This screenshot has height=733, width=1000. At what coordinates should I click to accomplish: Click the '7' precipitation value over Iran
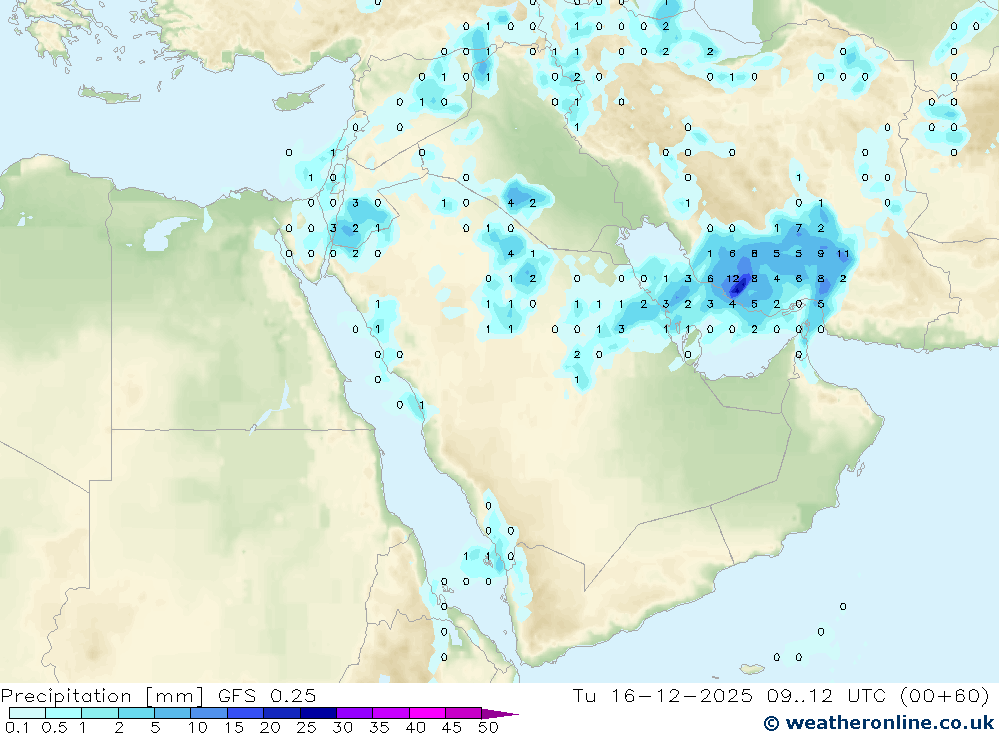pos(798,228)
